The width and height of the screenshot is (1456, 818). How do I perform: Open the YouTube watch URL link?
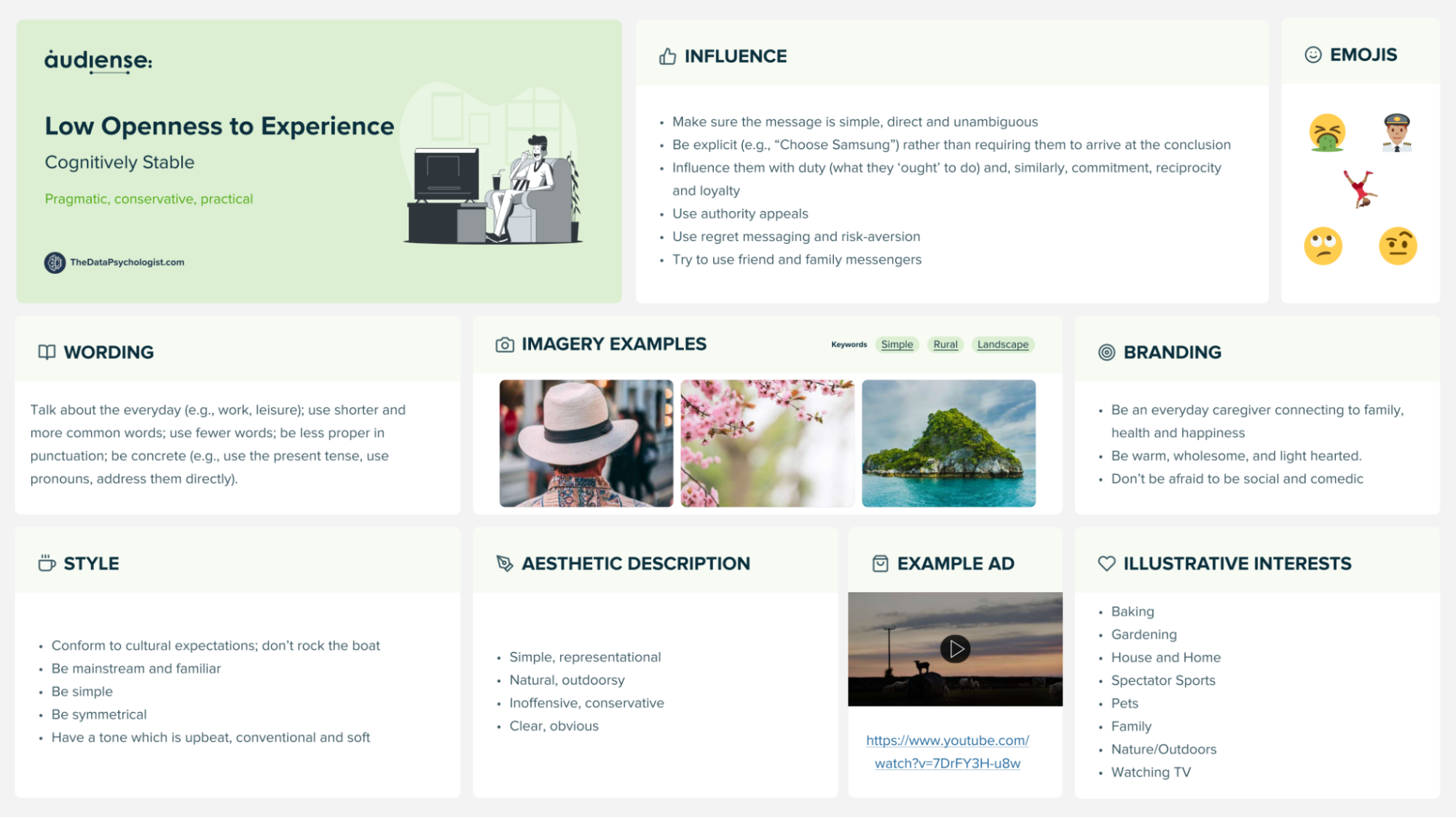point(948,752)
